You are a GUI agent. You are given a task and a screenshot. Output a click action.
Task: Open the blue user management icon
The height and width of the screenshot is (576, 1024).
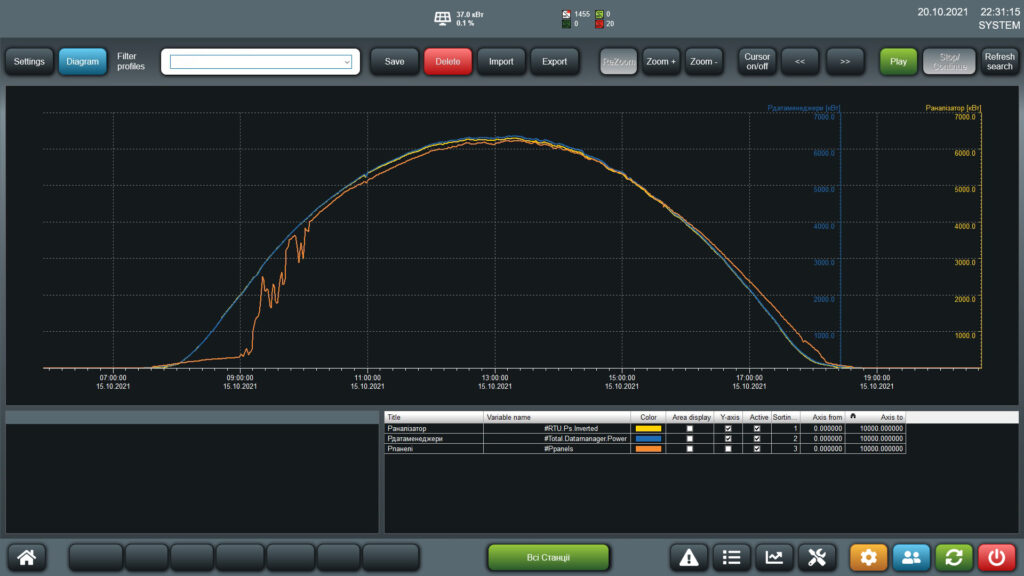pos(911,557)
